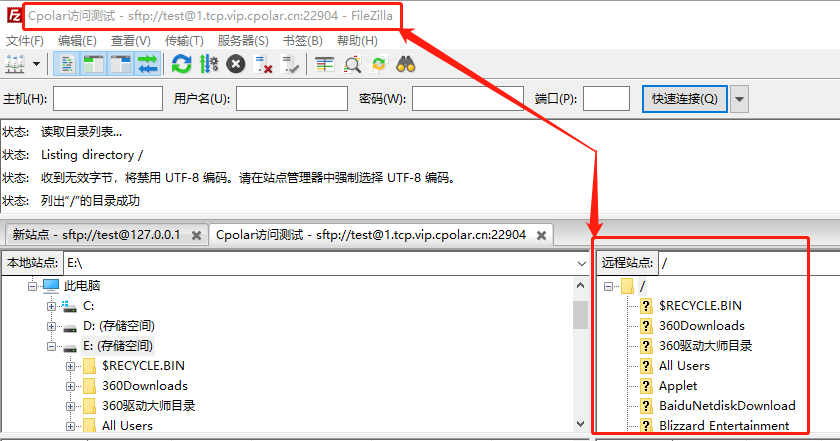Close the 新站点 127.0.0.1 tab
Viewport: 840px width, 441px height.
click(x=197, y=235)
